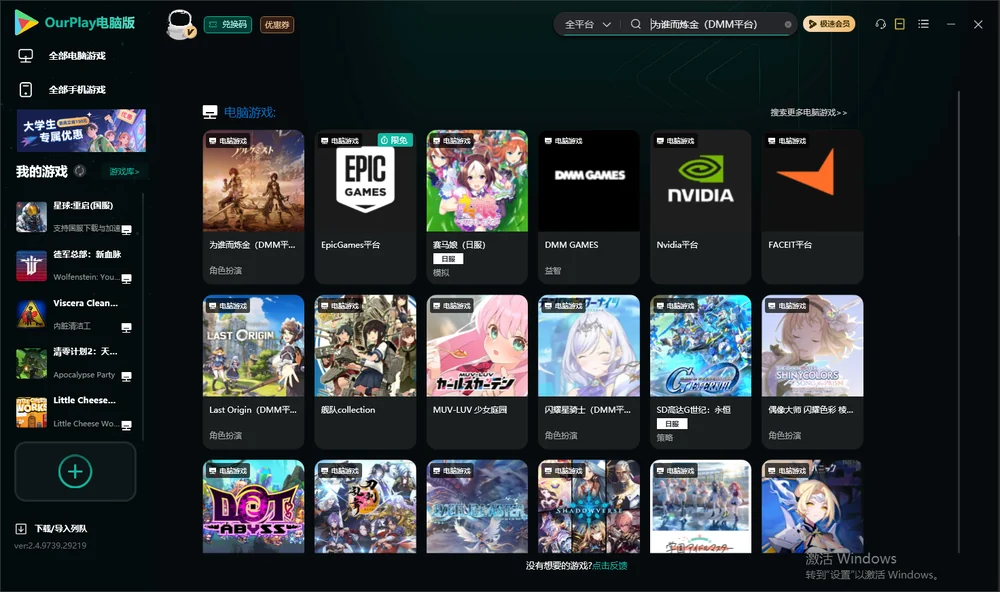Viewport: 1000px width, 592px height.
Task: Select Little Cheese... in my games
Action: 75,411
